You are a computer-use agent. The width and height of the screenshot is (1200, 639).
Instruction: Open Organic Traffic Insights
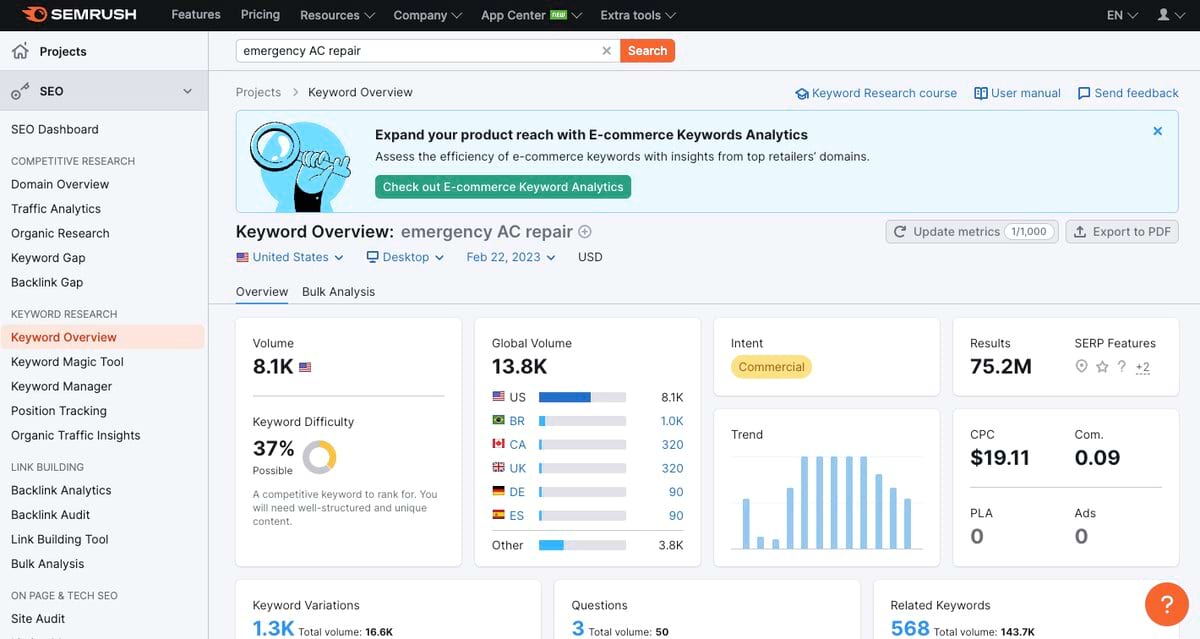click(x=76, y=435)
